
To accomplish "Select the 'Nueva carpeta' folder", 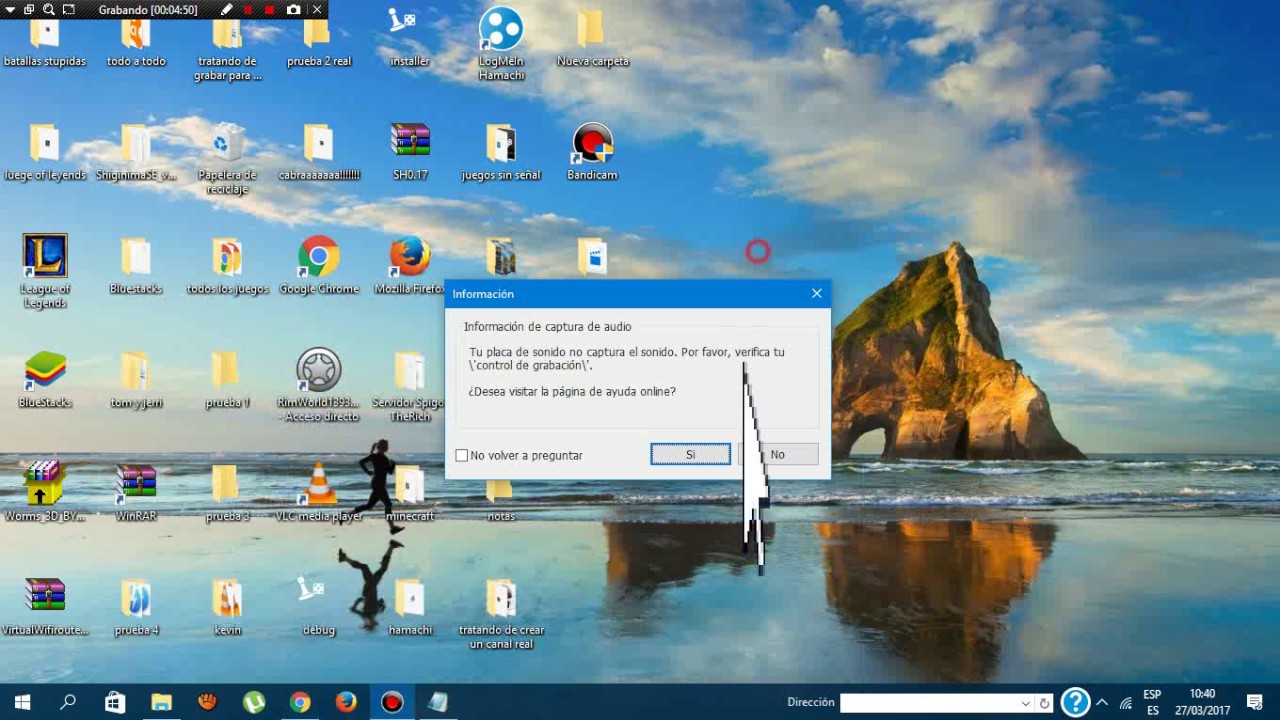I will click(x=592, y=38).
